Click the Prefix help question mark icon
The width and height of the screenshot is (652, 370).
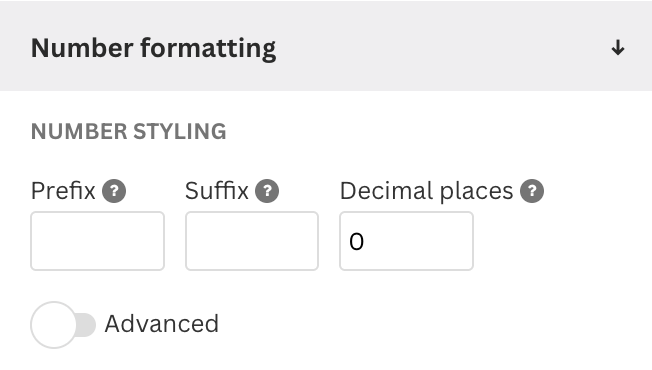coord(114,191)
